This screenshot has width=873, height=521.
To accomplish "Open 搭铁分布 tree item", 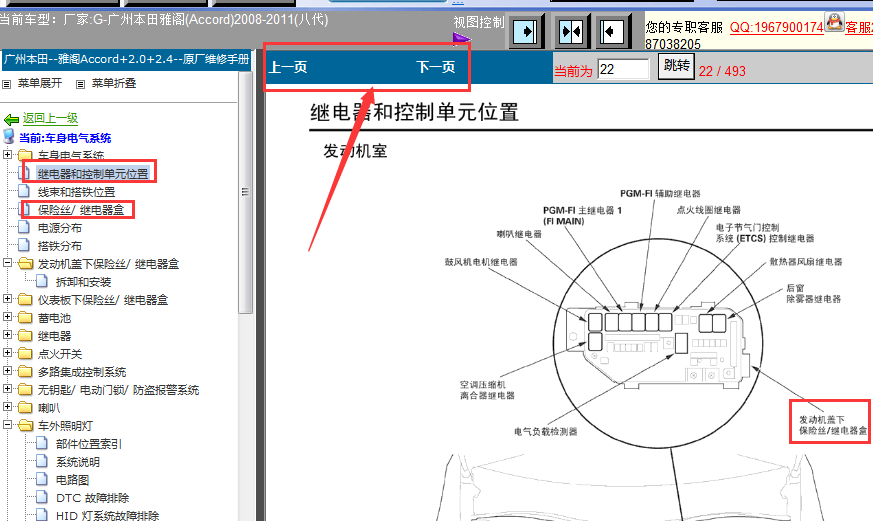I will pos(60,246).
